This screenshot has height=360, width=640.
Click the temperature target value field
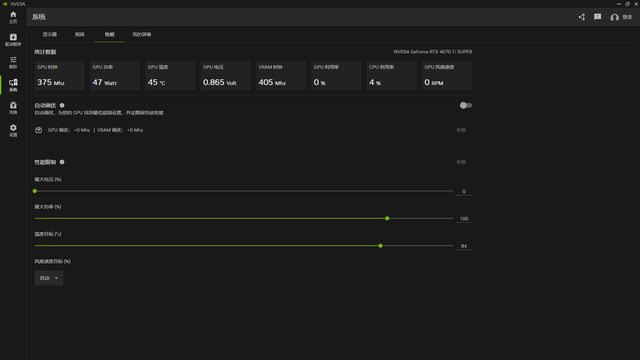click(464, 246)
